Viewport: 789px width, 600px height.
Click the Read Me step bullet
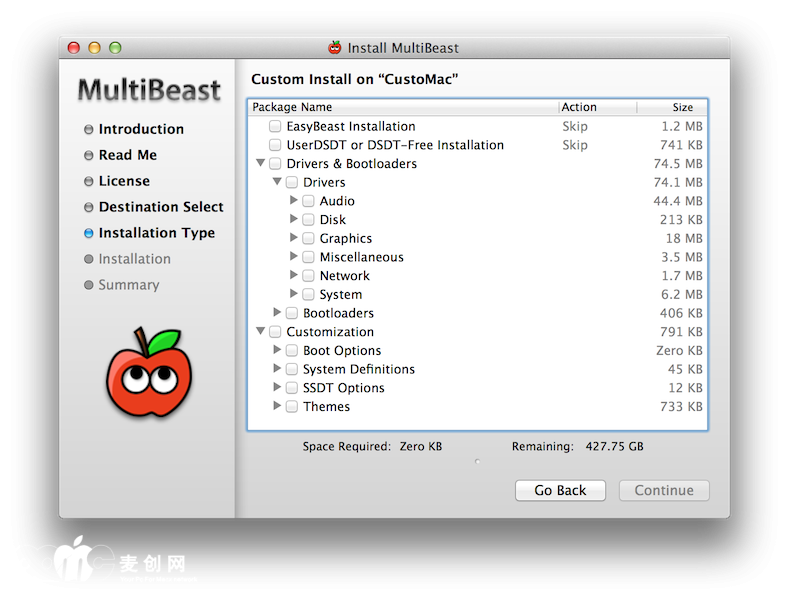88,155
